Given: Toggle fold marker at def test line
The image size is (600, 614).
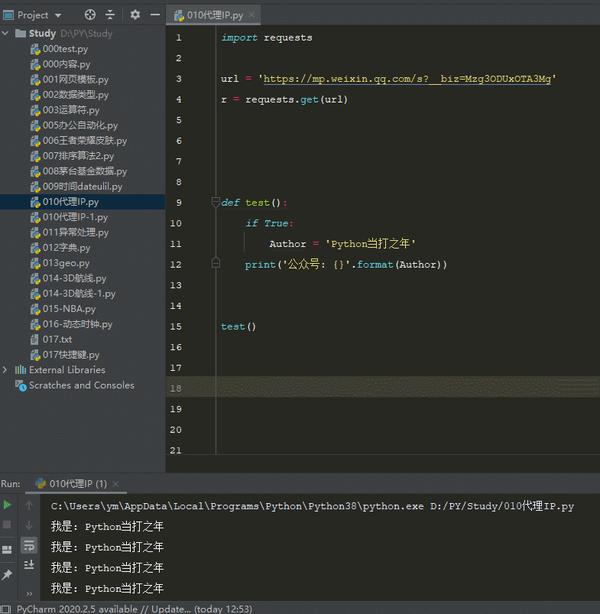Looking at the screenshot, I should coord(215,202).
